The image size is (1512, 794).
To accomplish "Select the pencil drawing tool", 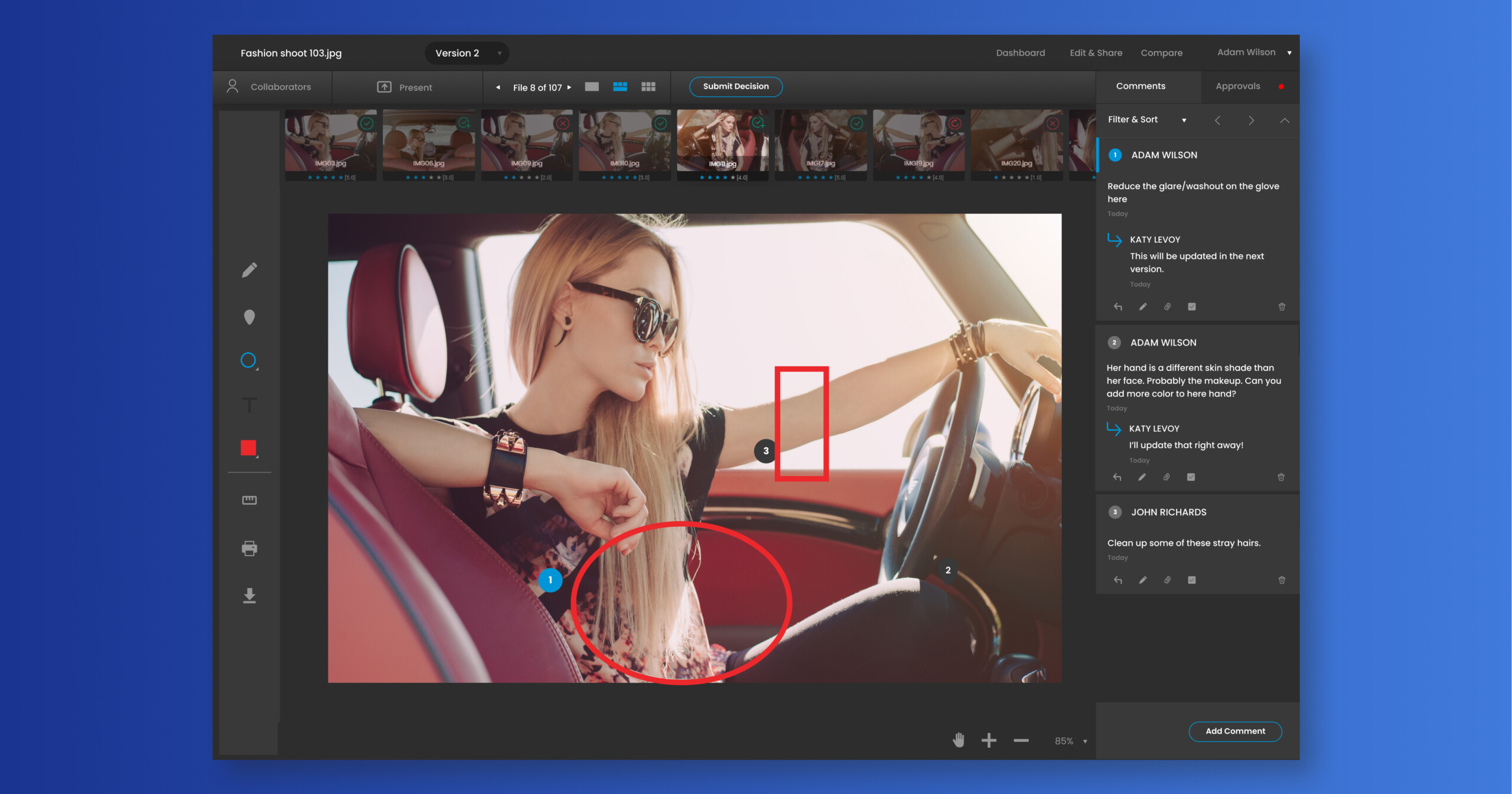I will [x=249, y=270].
